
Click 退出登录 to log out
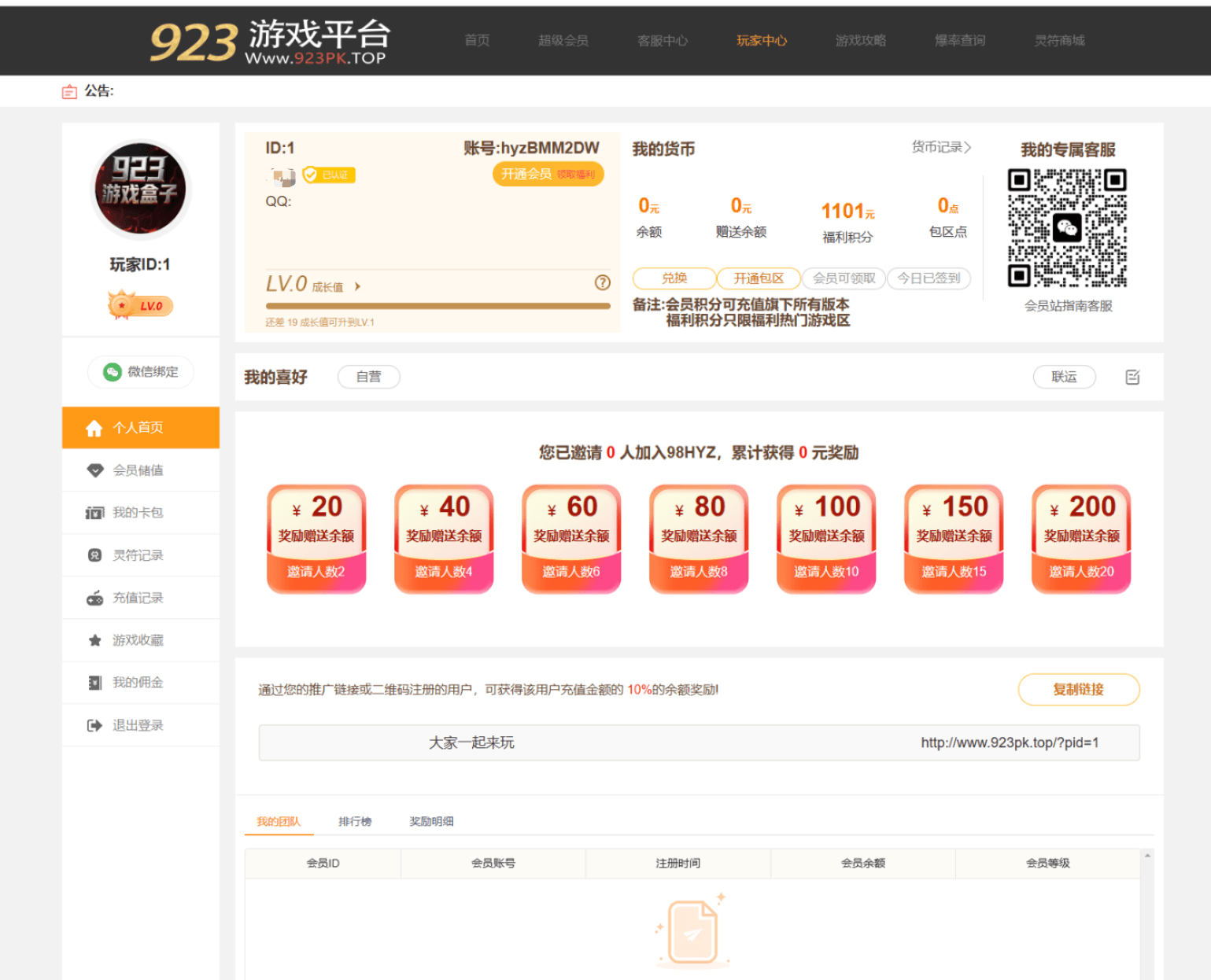pos(138,725)
